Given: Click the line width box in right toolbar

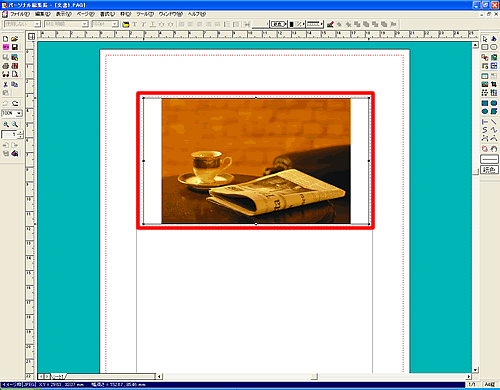Looking at the screenshot, I should point(489,159).
